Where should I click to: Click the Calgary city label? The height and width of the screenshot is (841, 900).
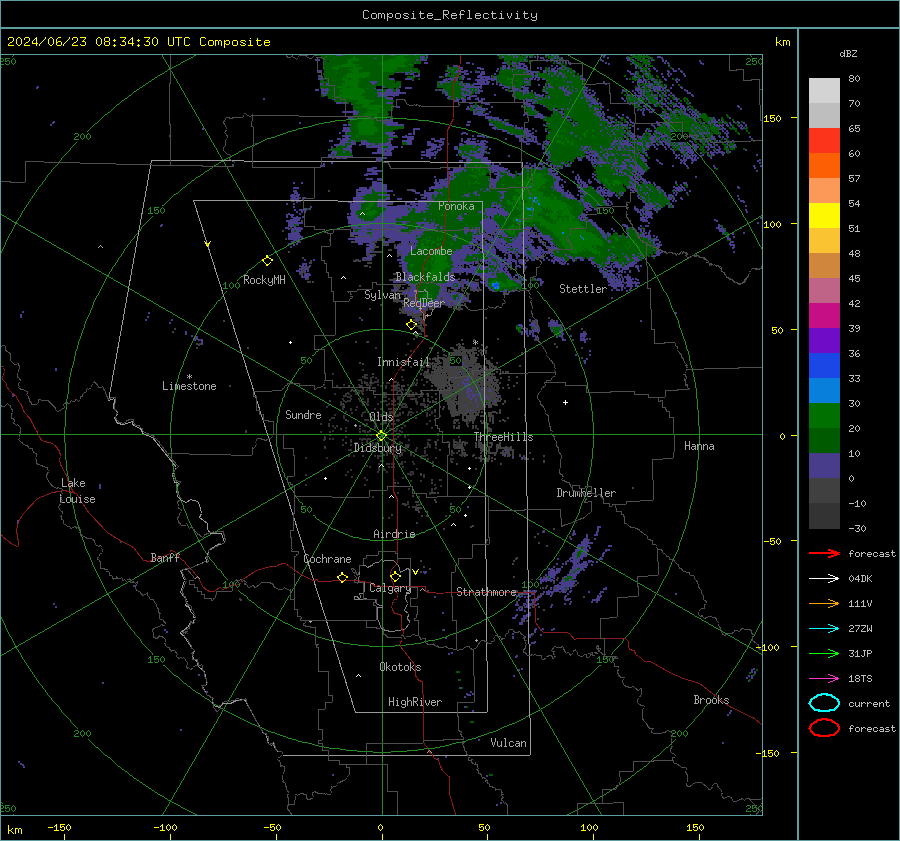click(390, 588)
